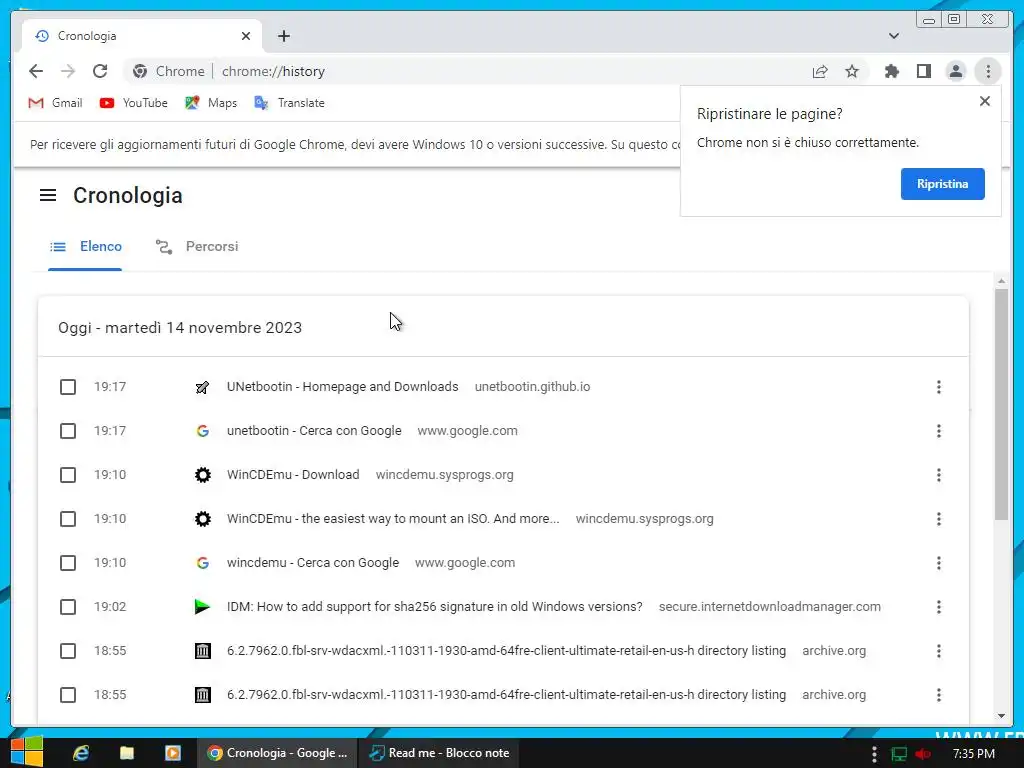
Task: Close the Cronologia tab
Action: tap(246, 36)
